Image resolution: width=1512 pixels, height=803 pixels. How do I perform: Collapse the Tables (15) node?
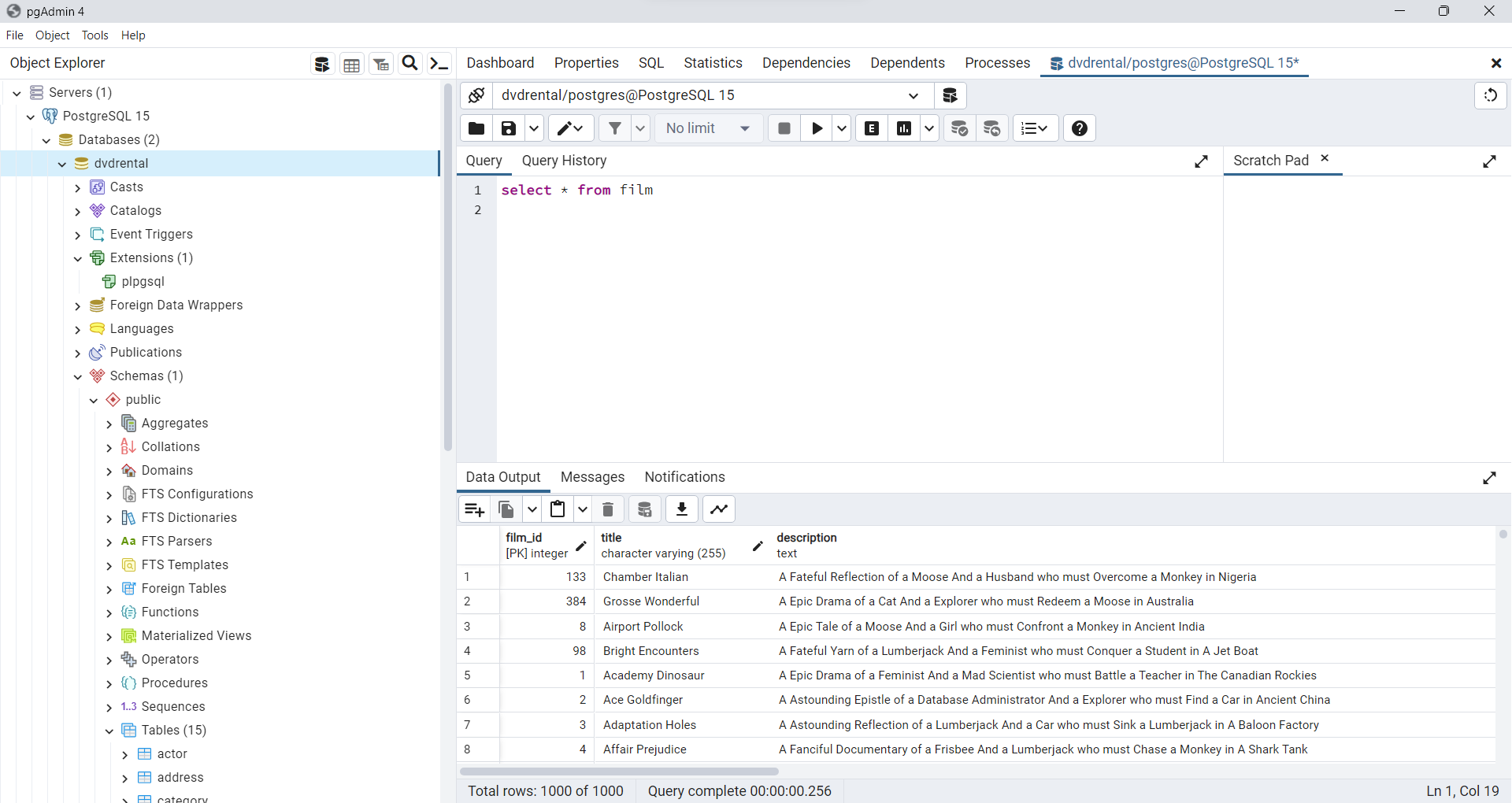coord(109,731)
